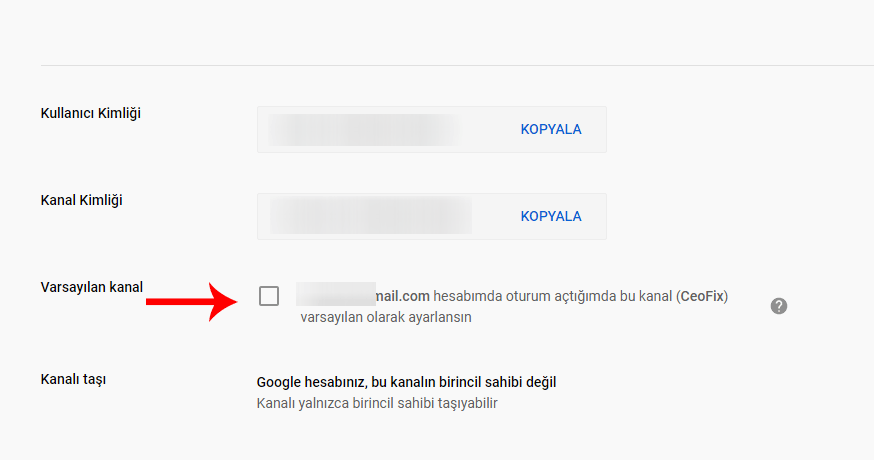
Task: Click 'Kanalı yalnızca birincil sahibi taşıyabilir' text
Action: click(377, 403)
